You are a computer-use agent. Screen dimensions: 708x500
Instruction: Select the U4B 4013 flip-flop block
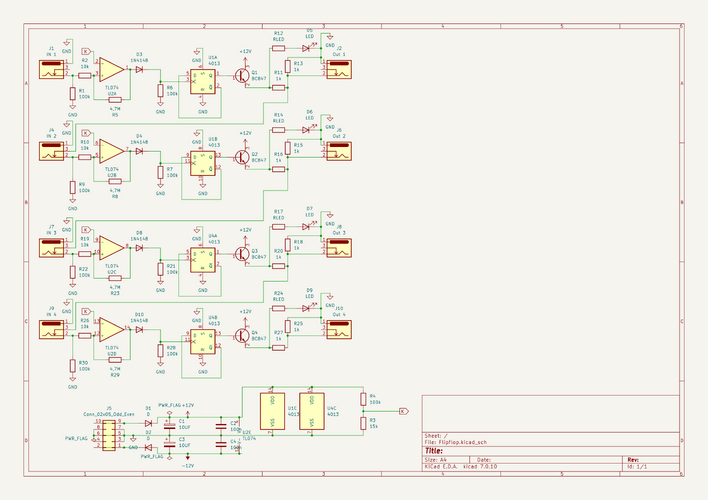[203, 342]
